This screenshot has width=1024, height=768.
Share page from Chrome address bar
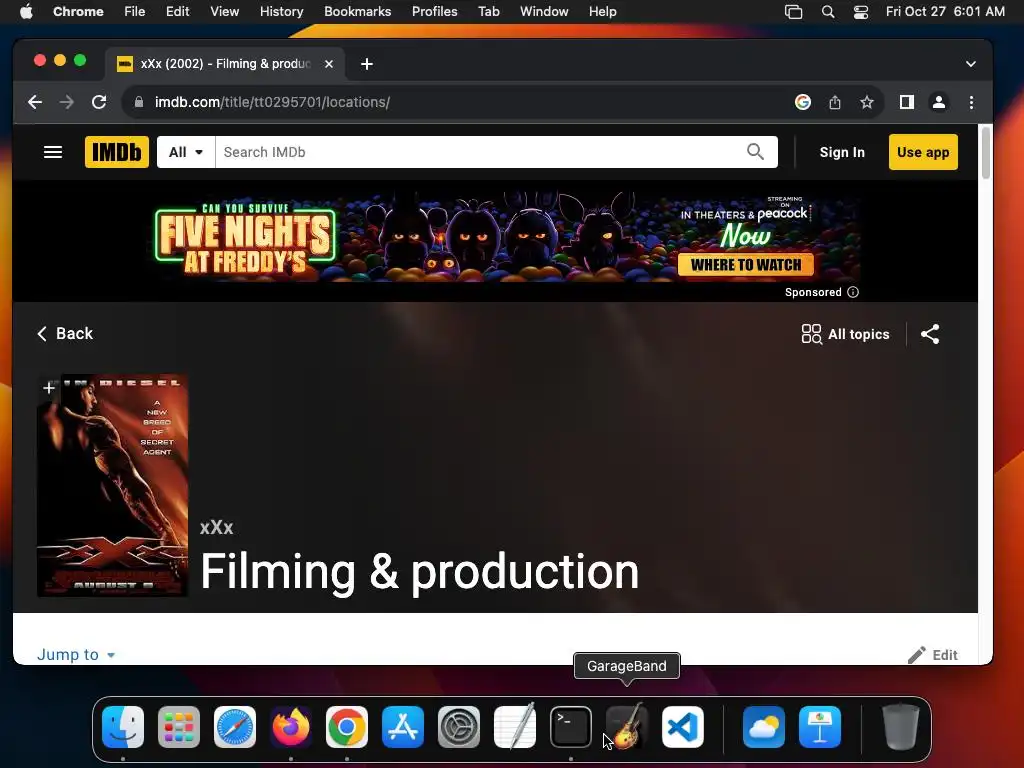click(x=835, y=102)
